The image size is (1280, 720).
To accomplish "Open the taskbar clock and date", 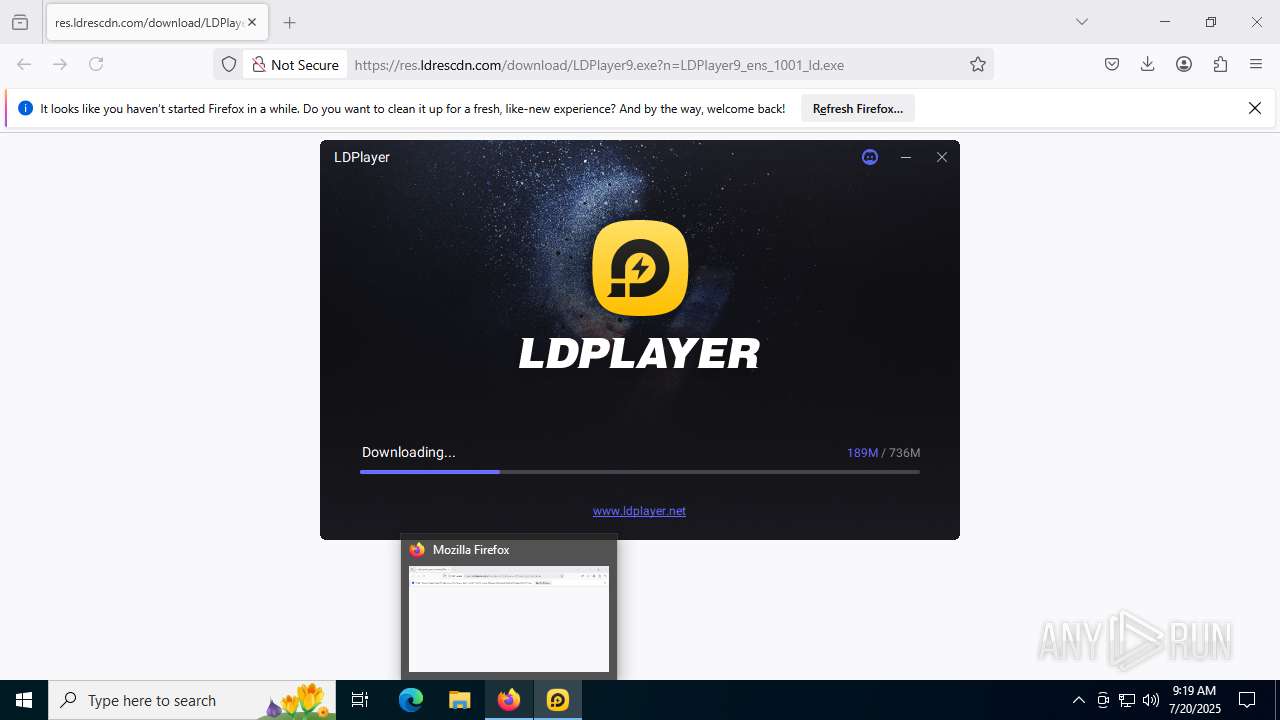I will [1195, 700].
